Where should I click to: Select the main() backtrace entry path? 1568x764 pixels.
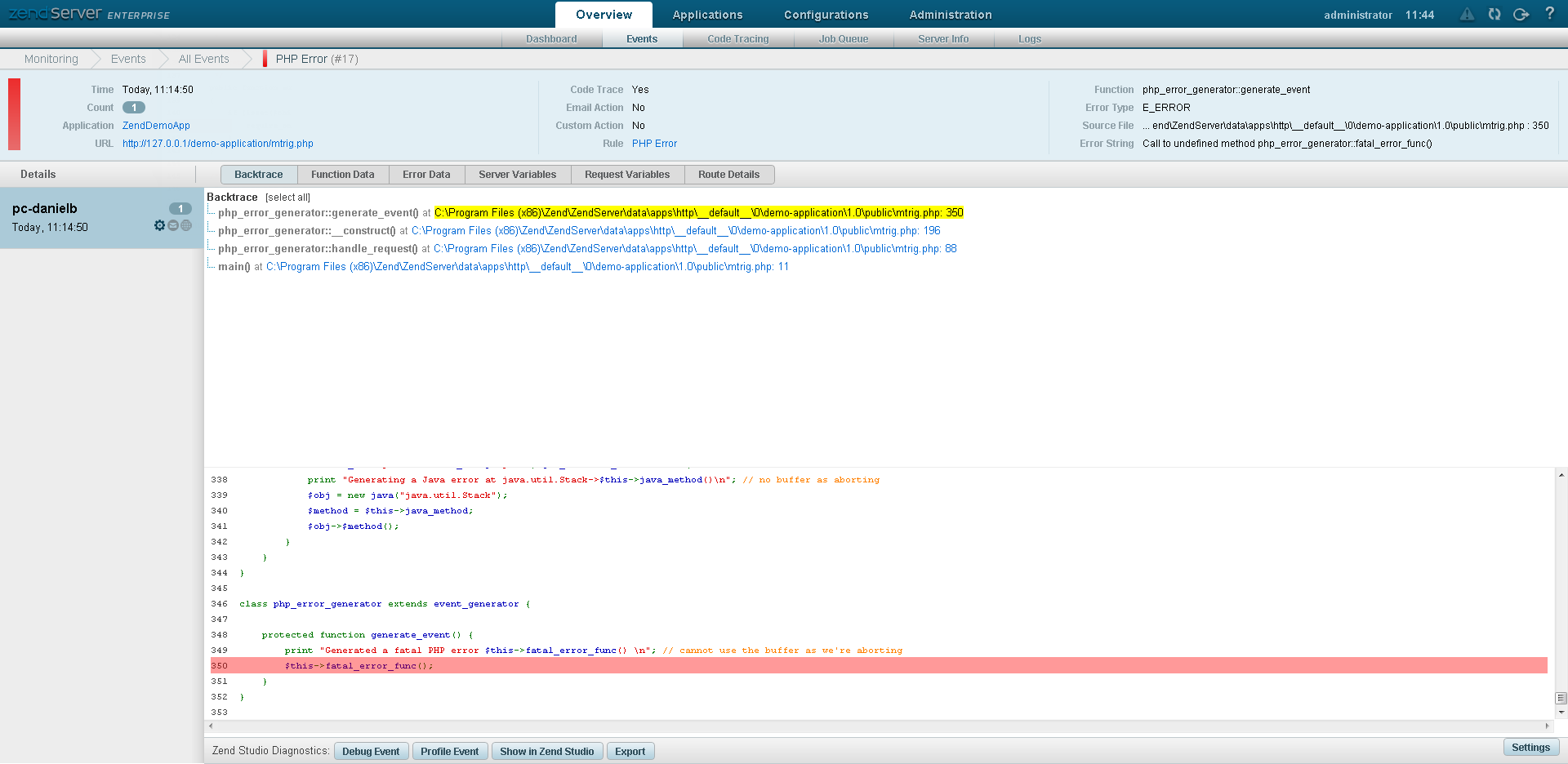click(x=527, y=267)
